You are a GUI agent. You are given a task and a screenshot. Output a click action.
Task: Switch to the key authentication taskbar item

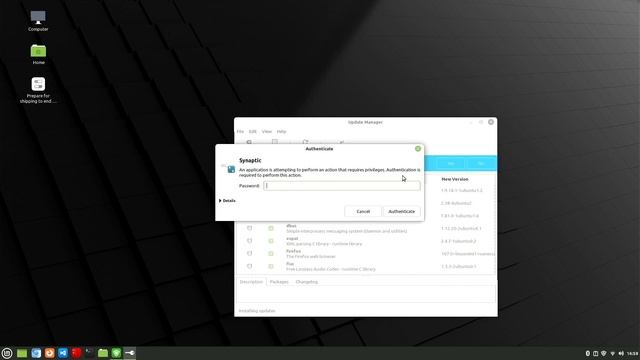click(130, 353)
